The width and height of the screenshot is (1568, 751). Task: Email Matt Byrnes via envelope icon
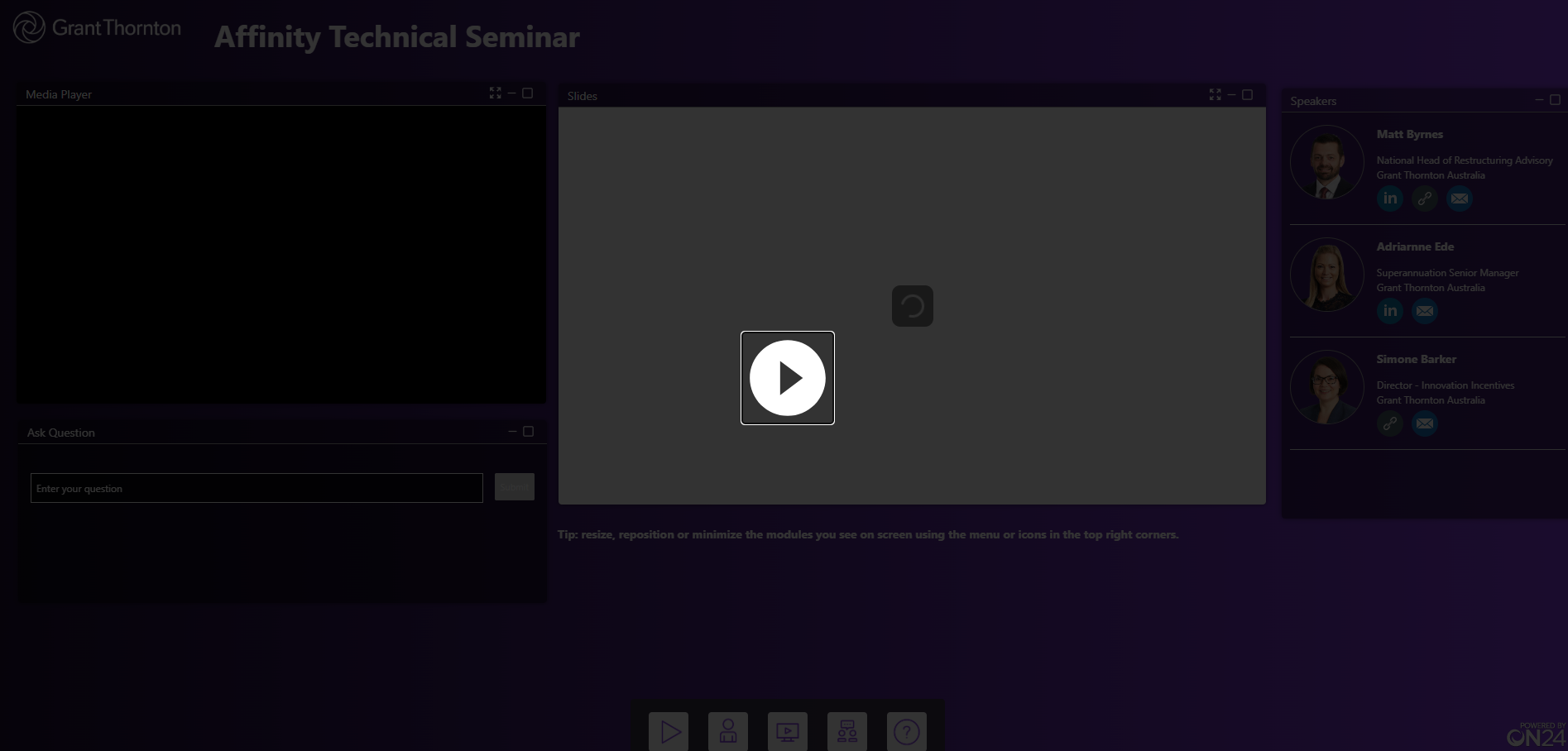pos(1460,199)
